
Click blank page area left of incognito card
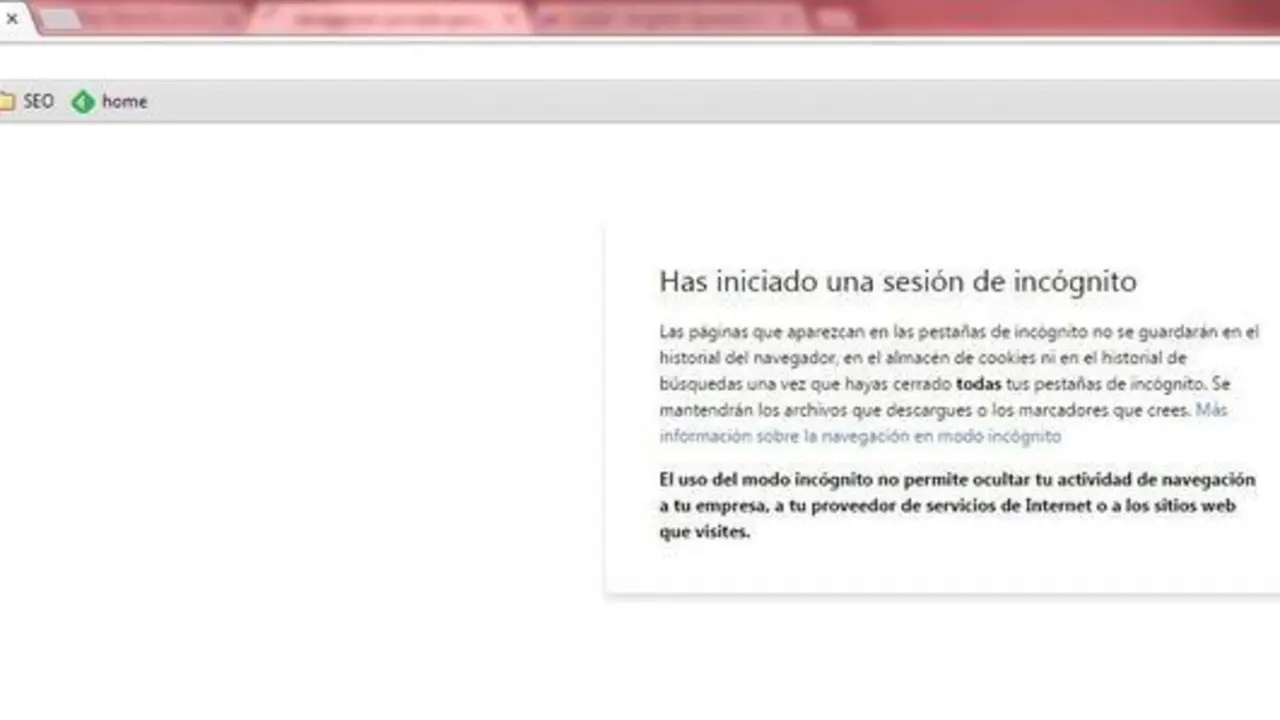tap(300, 400)
